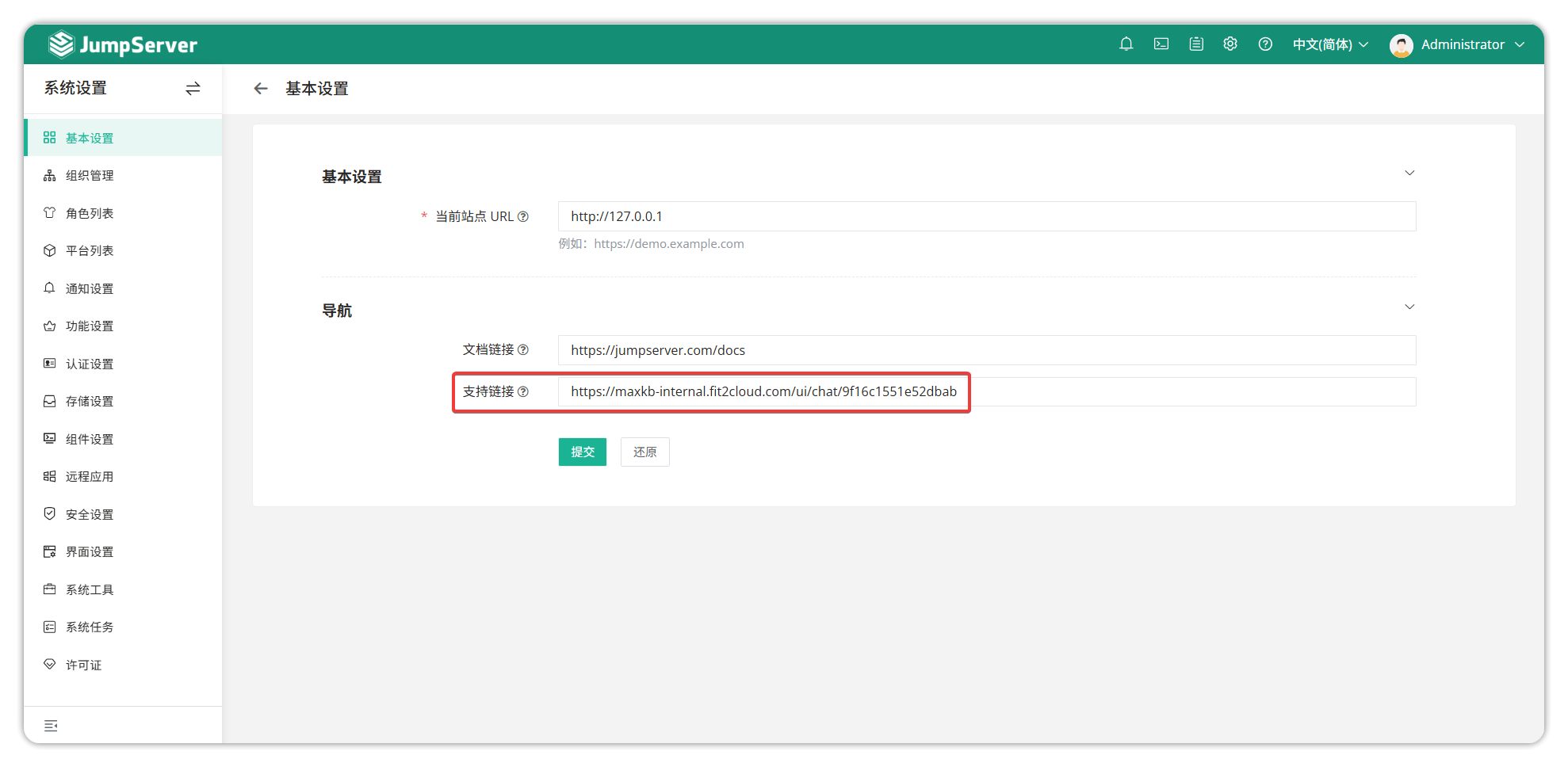Open 远程应用 in the sidebar menu
This screenshot has width=1568, height=759.
click(x=123, y=476)
